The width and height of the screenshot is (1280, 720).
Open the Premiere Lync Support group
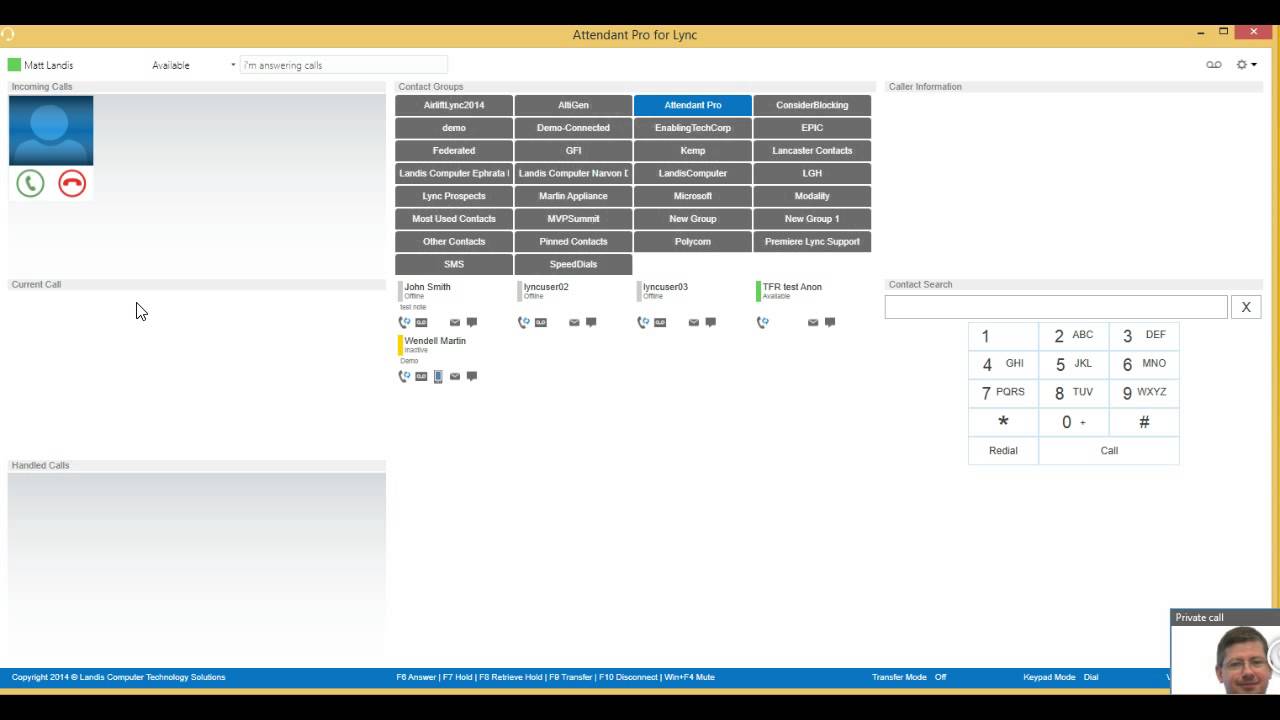[x=812, y=242]
